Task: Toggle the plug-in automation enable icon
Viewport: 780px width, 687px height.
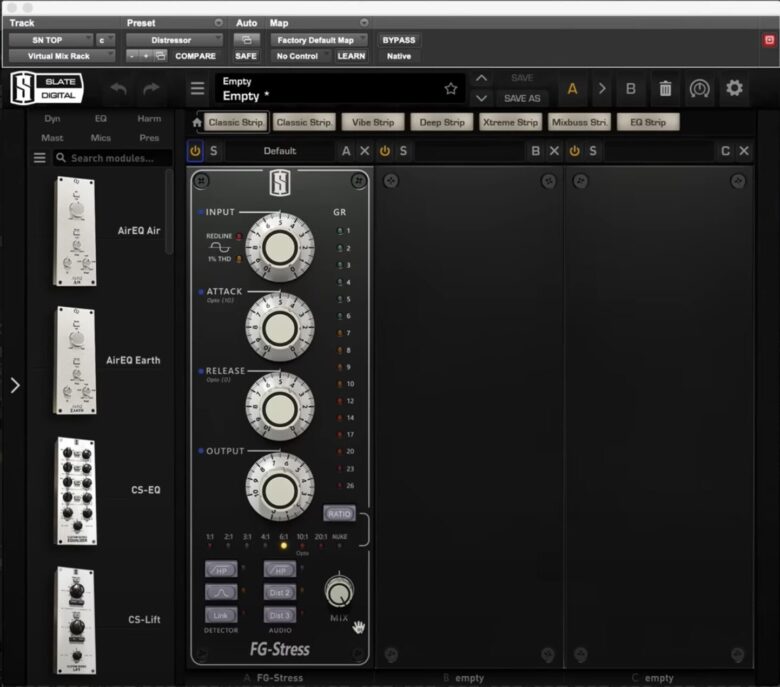Action: pos(246,40)
